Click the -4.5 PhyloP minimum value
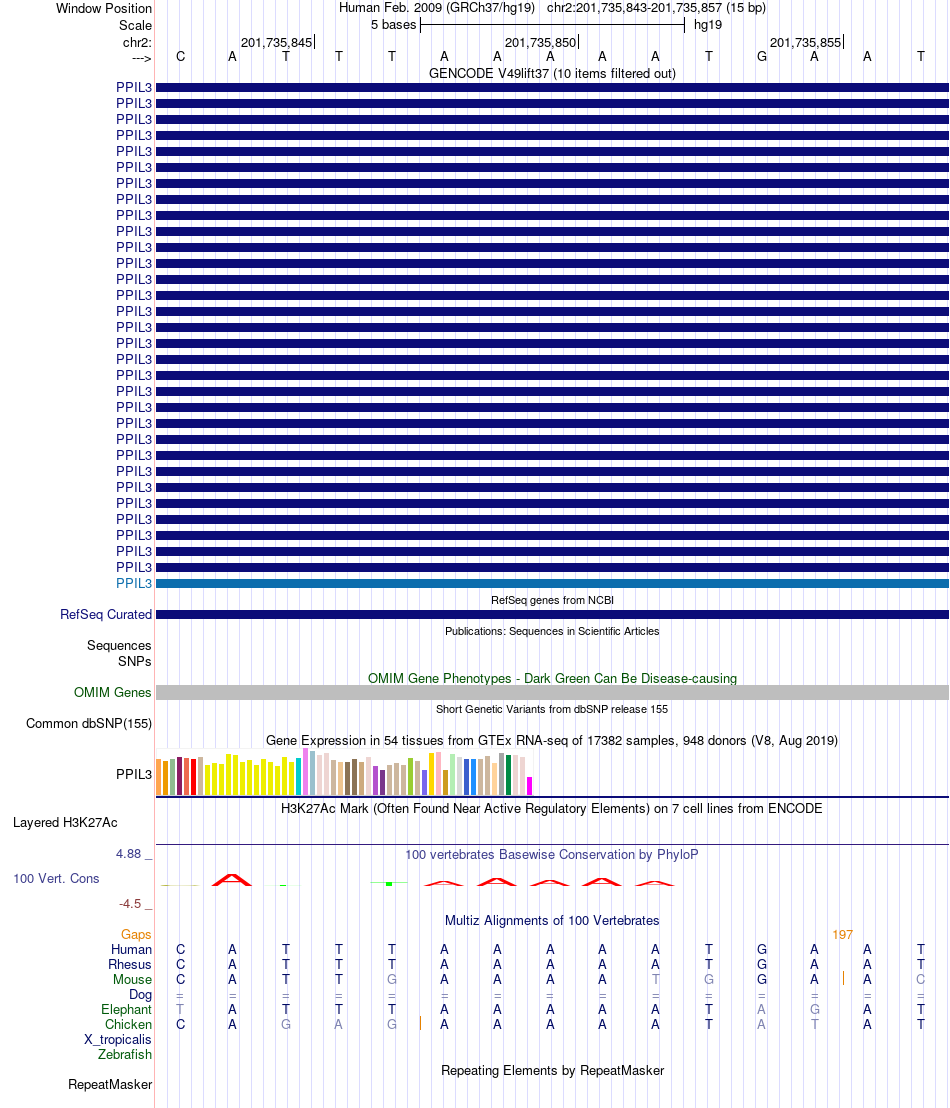Screen dimensions: 950x1108 (x=130, y=904)
